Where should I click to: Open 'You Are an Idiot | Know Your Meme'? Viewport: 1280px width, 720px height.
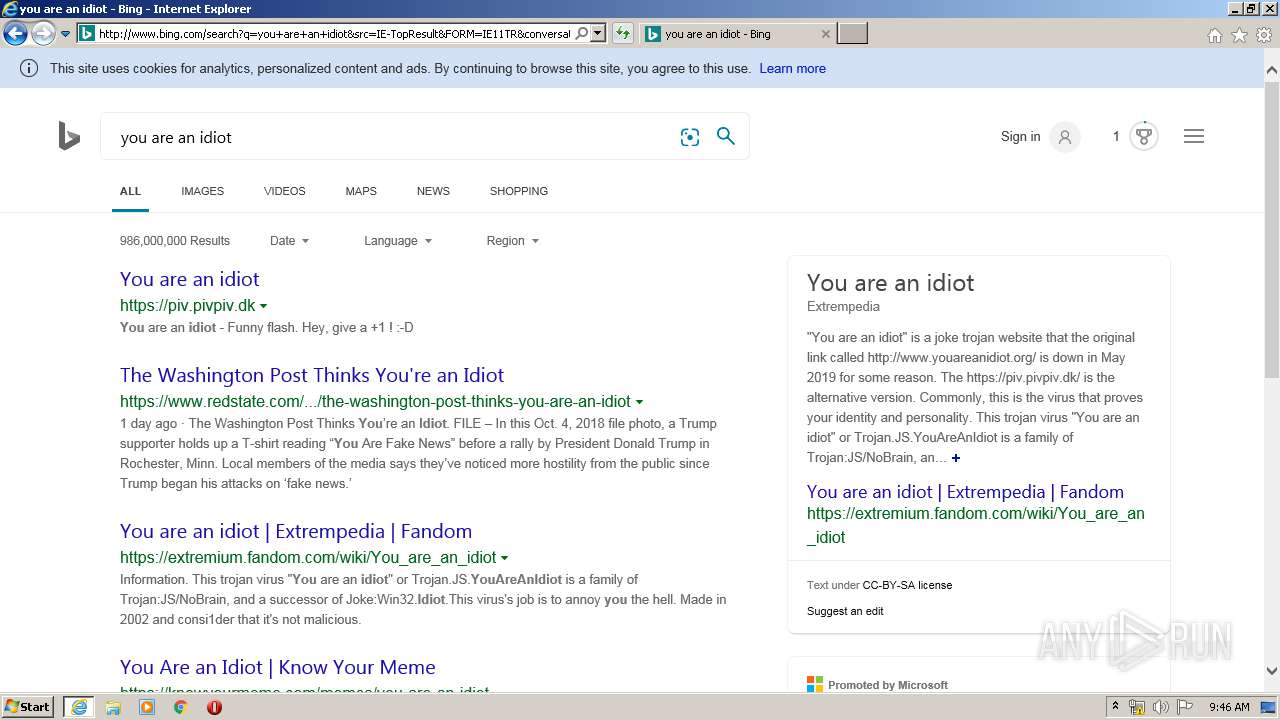click(x=278, y=667)
